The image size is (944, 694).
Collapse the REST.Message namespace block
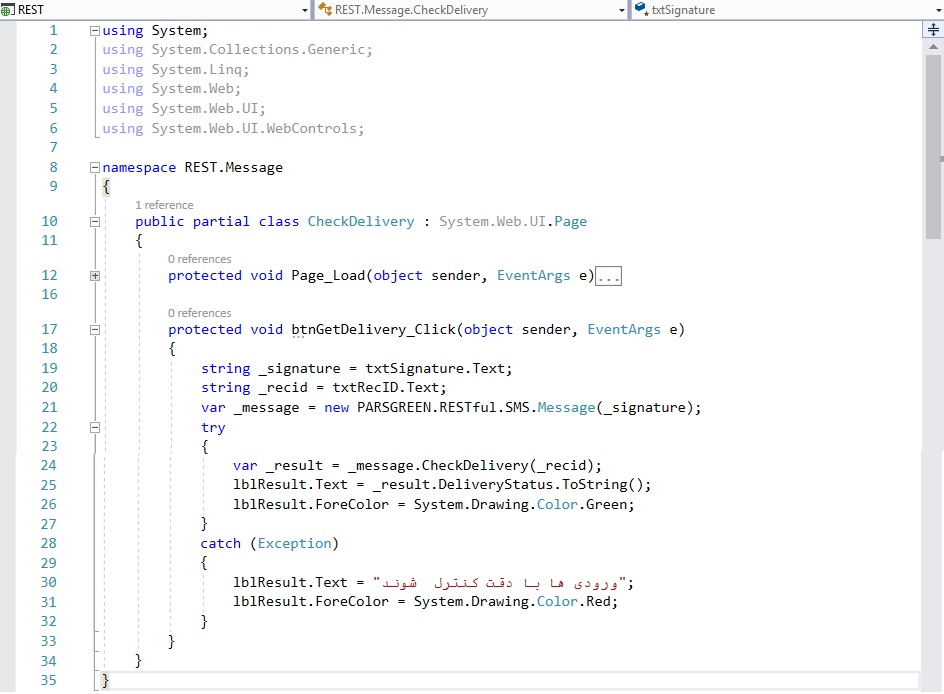95,168
